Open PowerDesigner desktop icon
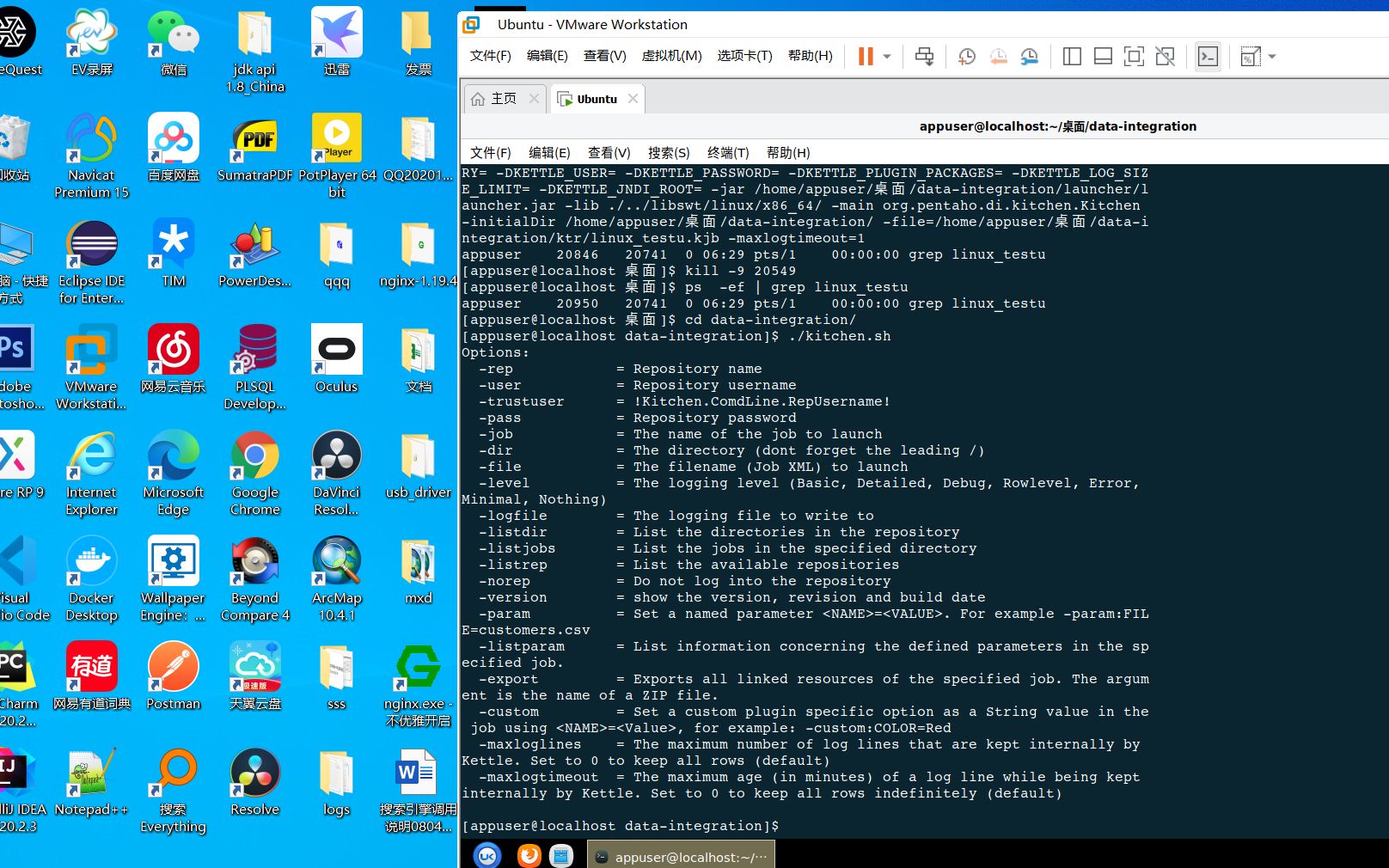1389x868 pixels. tap(255, 254)
